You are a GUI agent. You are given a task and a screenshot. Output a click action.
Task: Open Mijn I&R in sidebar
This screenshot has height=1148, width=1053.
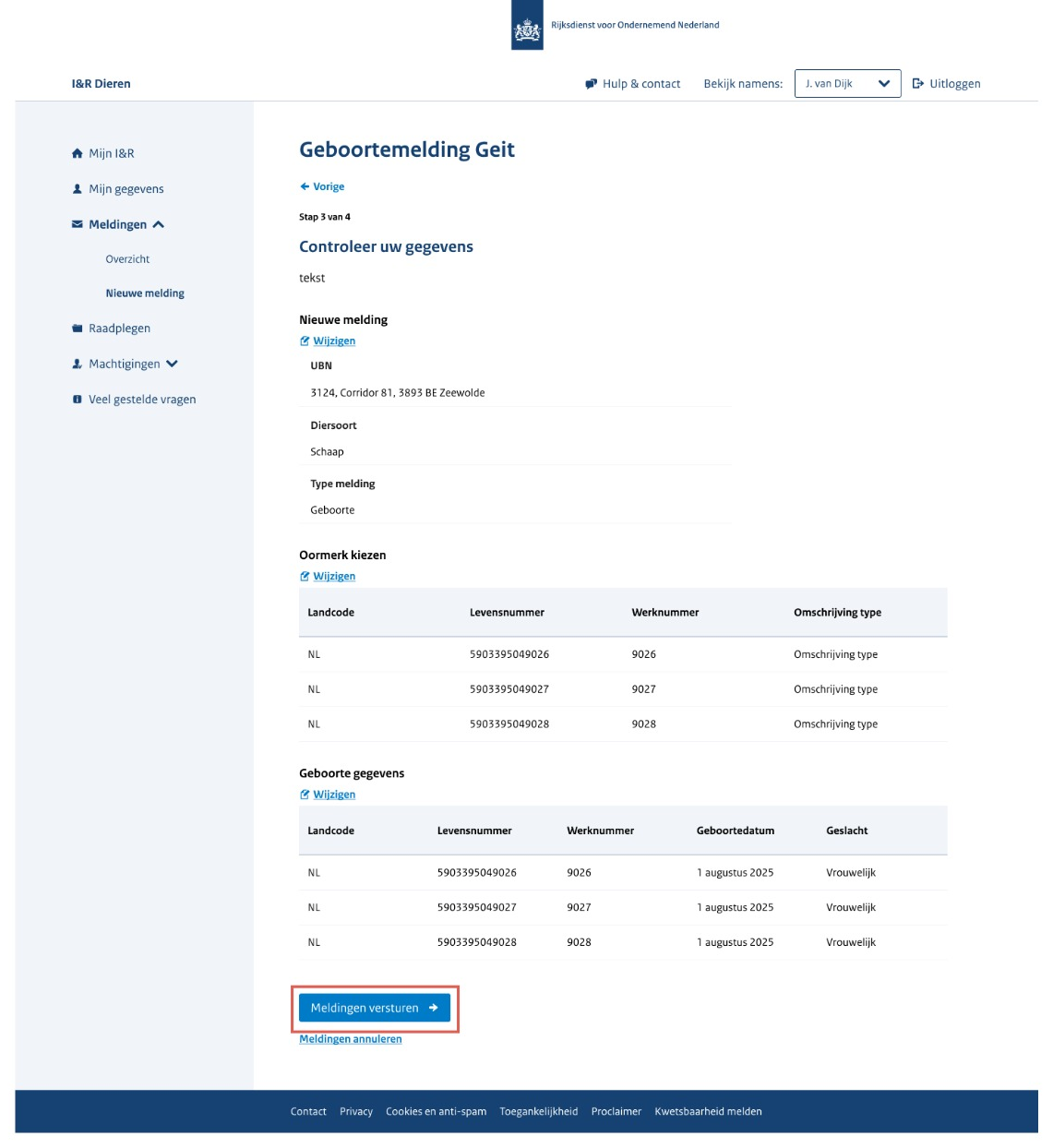point(112,153)
